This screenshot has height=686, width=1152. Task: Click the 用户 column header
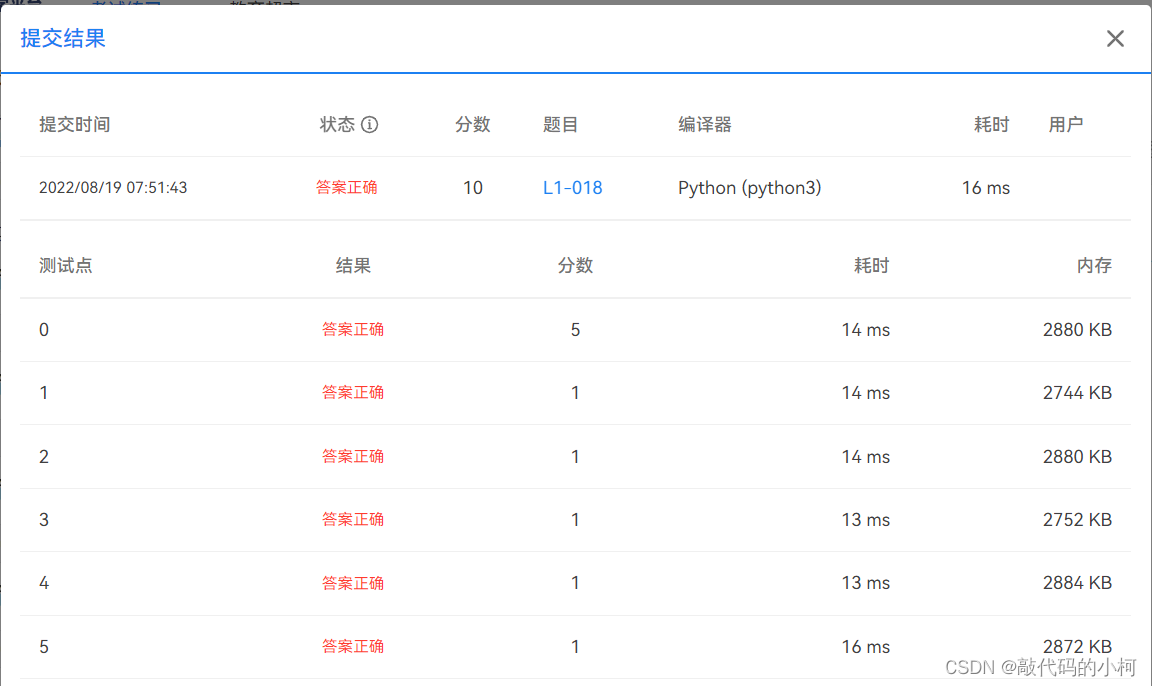[x=1066, y=124]
